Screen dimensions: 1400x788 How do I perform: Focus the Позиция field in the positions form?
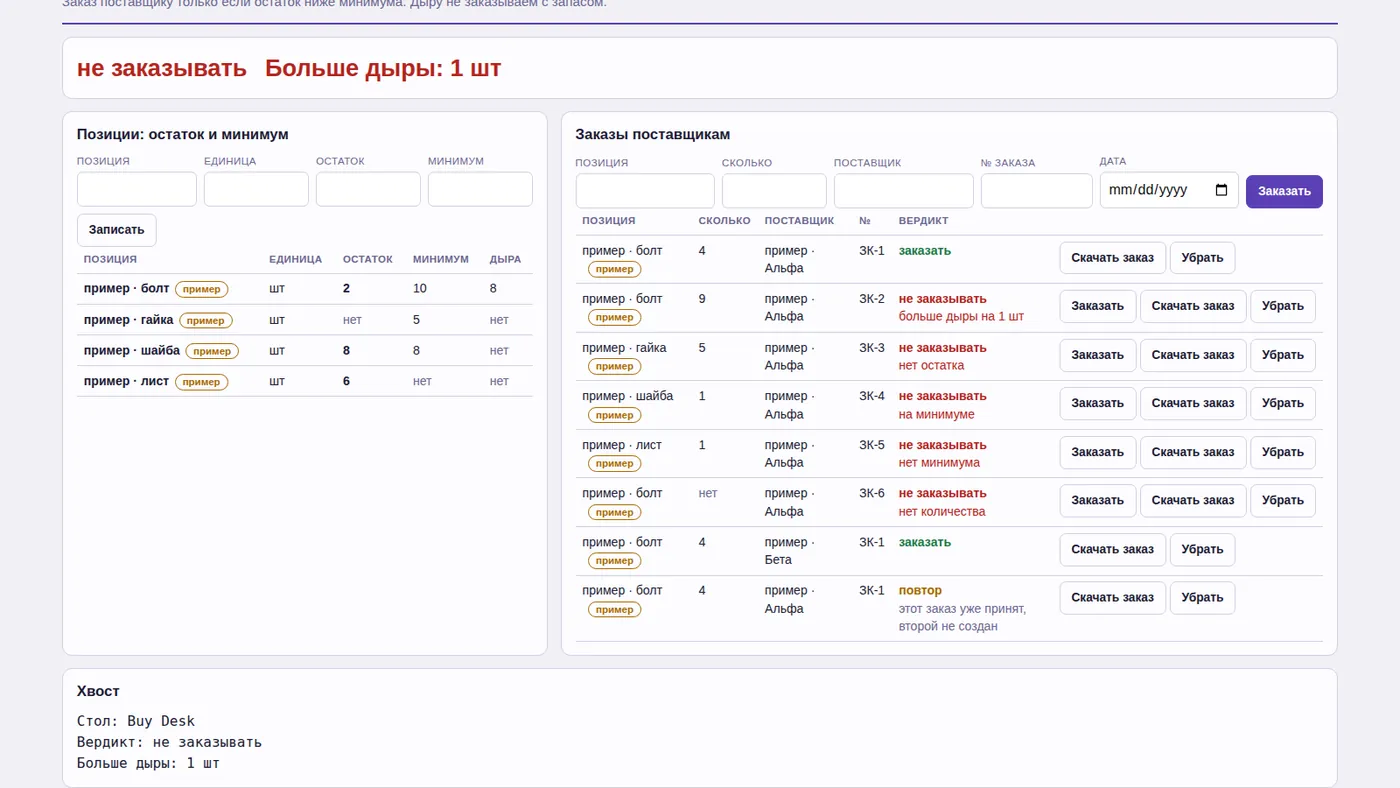(x=137, y=189)
